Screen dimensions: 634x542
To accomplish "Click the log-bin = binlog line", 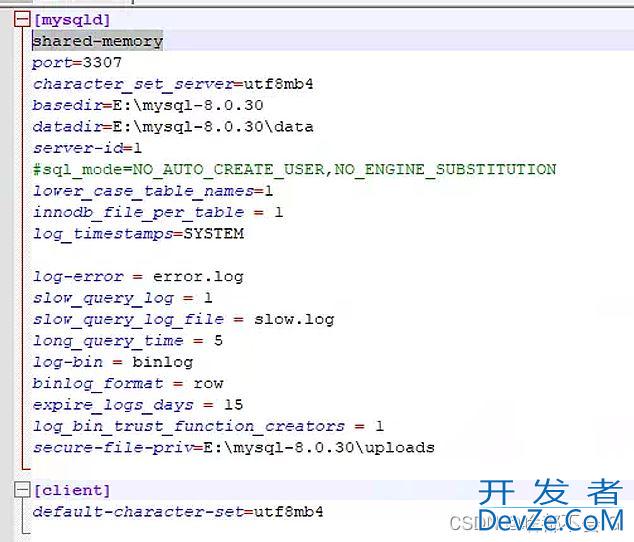I will tap(113, 362).
